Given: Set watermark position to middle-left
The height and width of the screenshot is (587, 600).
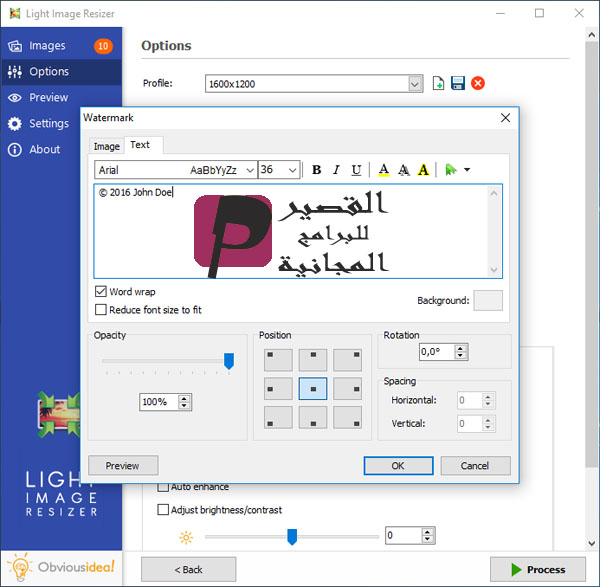Looking at the screenshot, I should (278, 389).
